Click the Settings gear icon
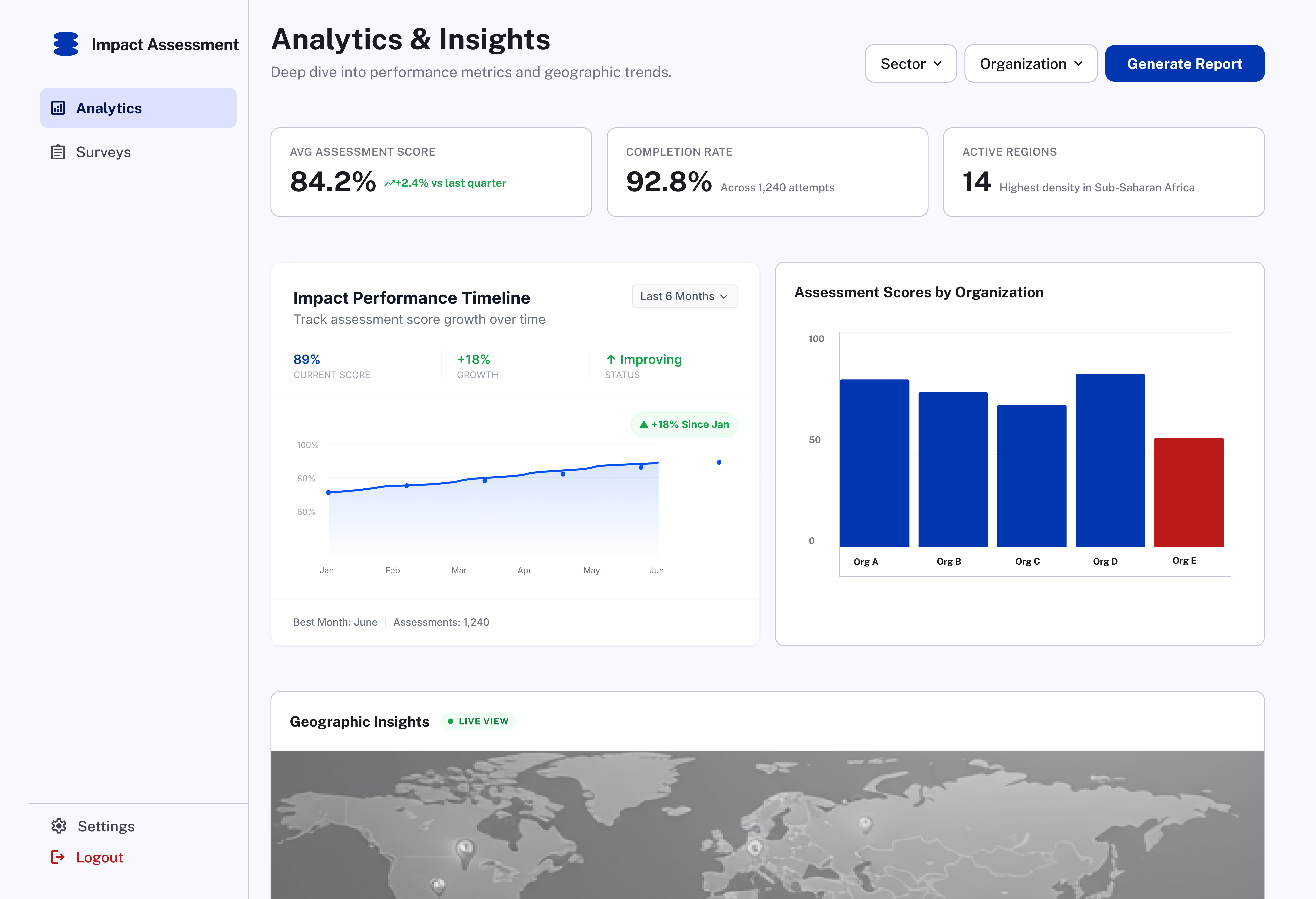The width and height of the screenshot is (1316, 899). click(59, 826)
